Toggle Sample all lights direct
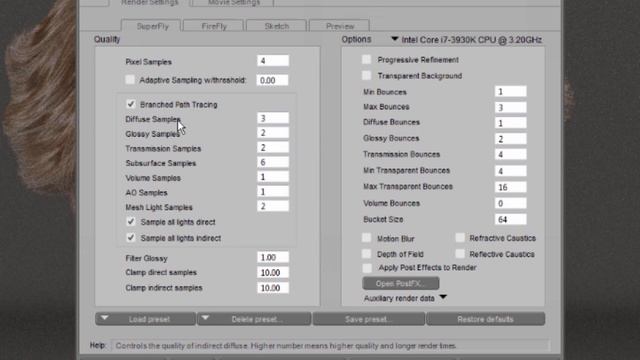 [131, 222]
